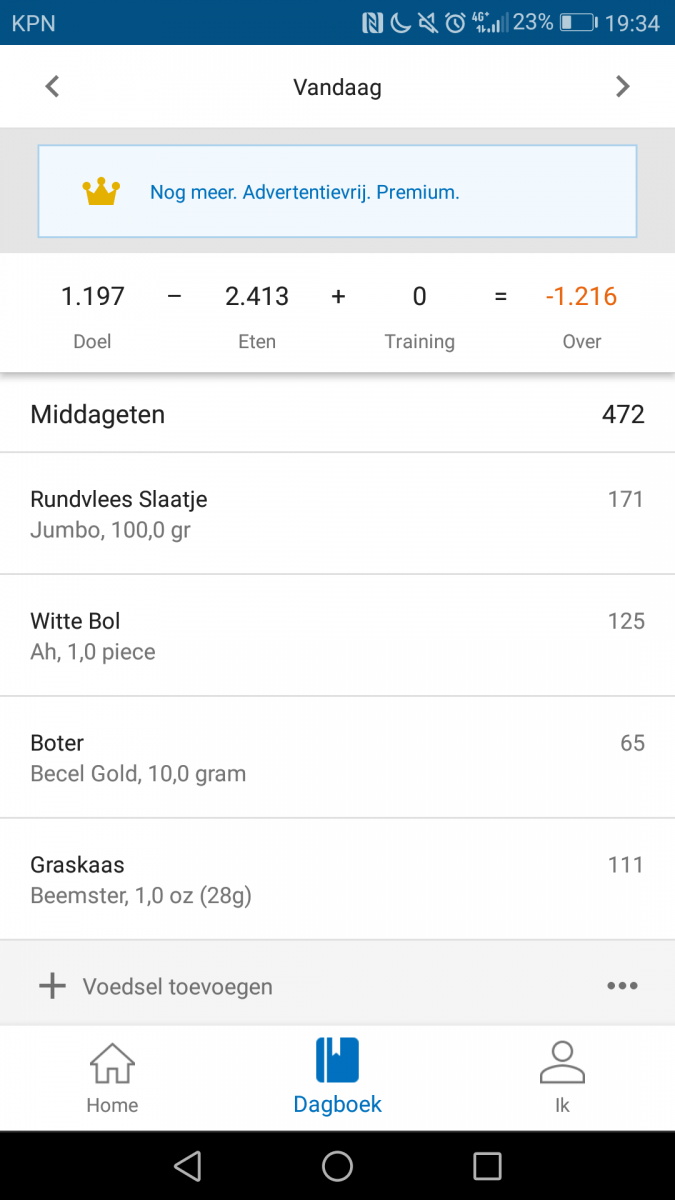Tap the orange -1.216 Over value
Viewport: 675px width, 1200px height.
click(581, 297)
